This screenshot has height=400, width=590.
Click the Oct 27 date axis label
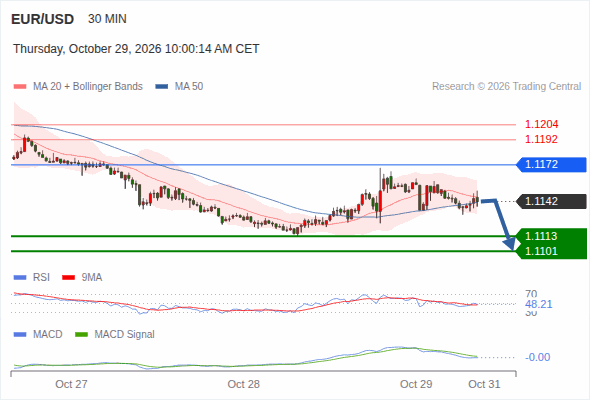coord(71,384)
